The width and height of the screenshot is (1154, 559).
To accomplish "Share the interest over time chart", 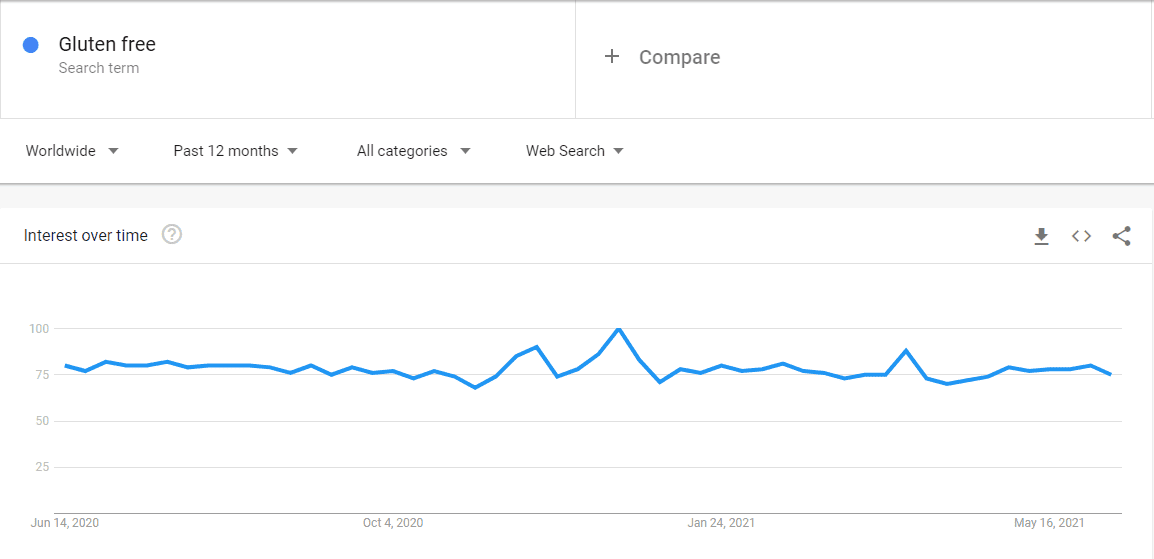I will pyautogui.click(x=1122, y=236).
